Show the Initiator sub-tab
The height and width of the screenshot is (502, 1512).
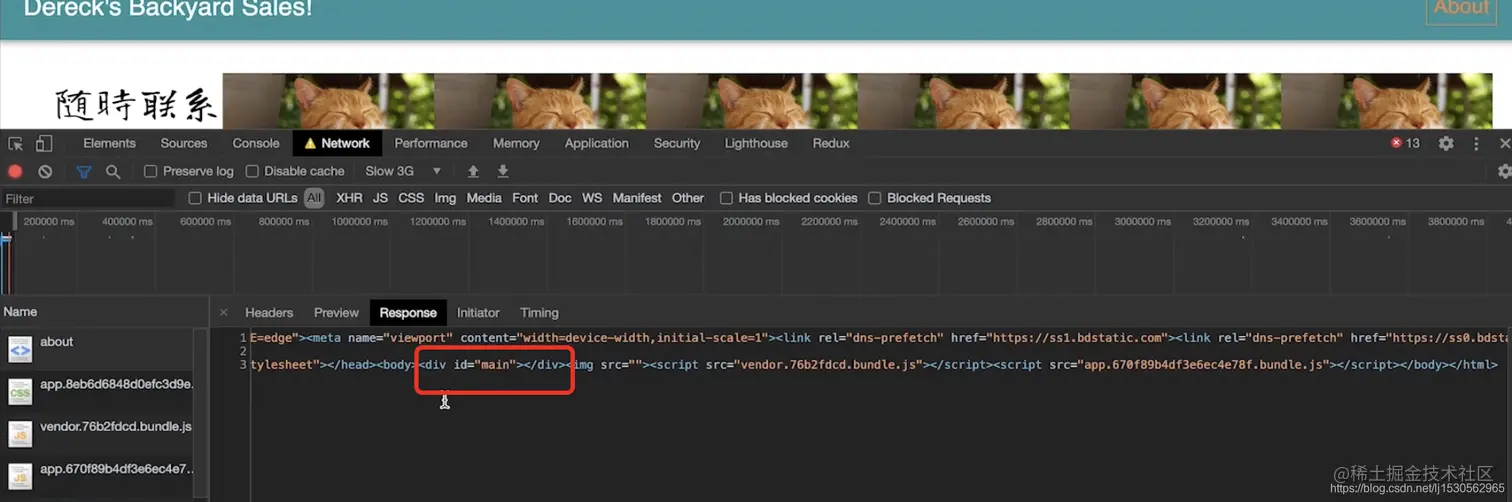pyautogui.click(x=478, y=313)
